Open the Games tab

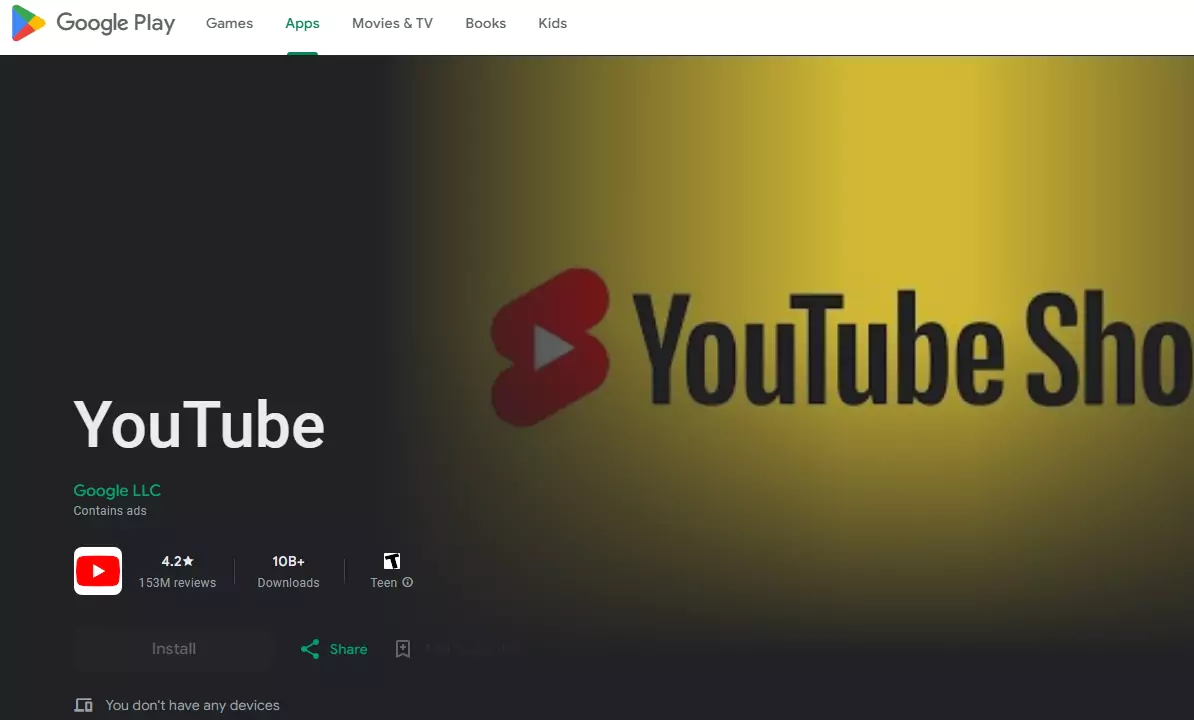229,24
